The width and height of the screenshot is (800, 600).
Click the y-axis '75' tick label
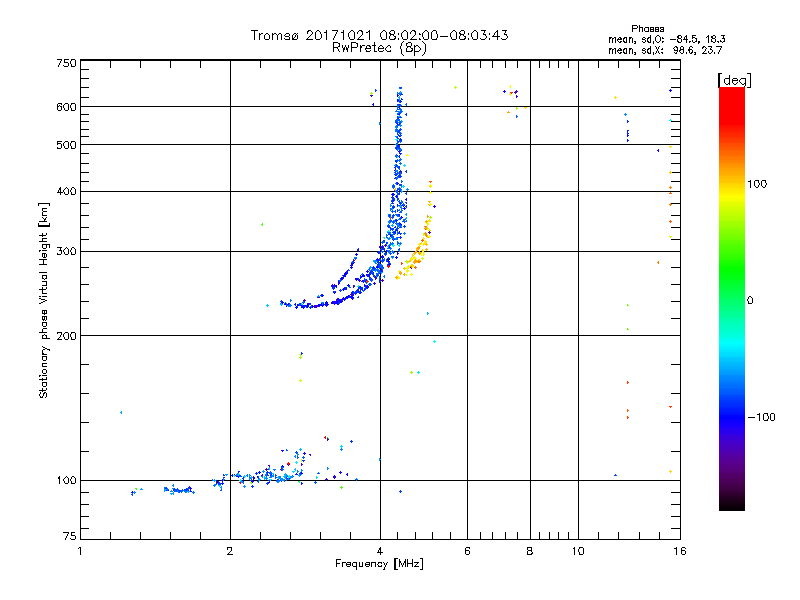coord(70,536)
